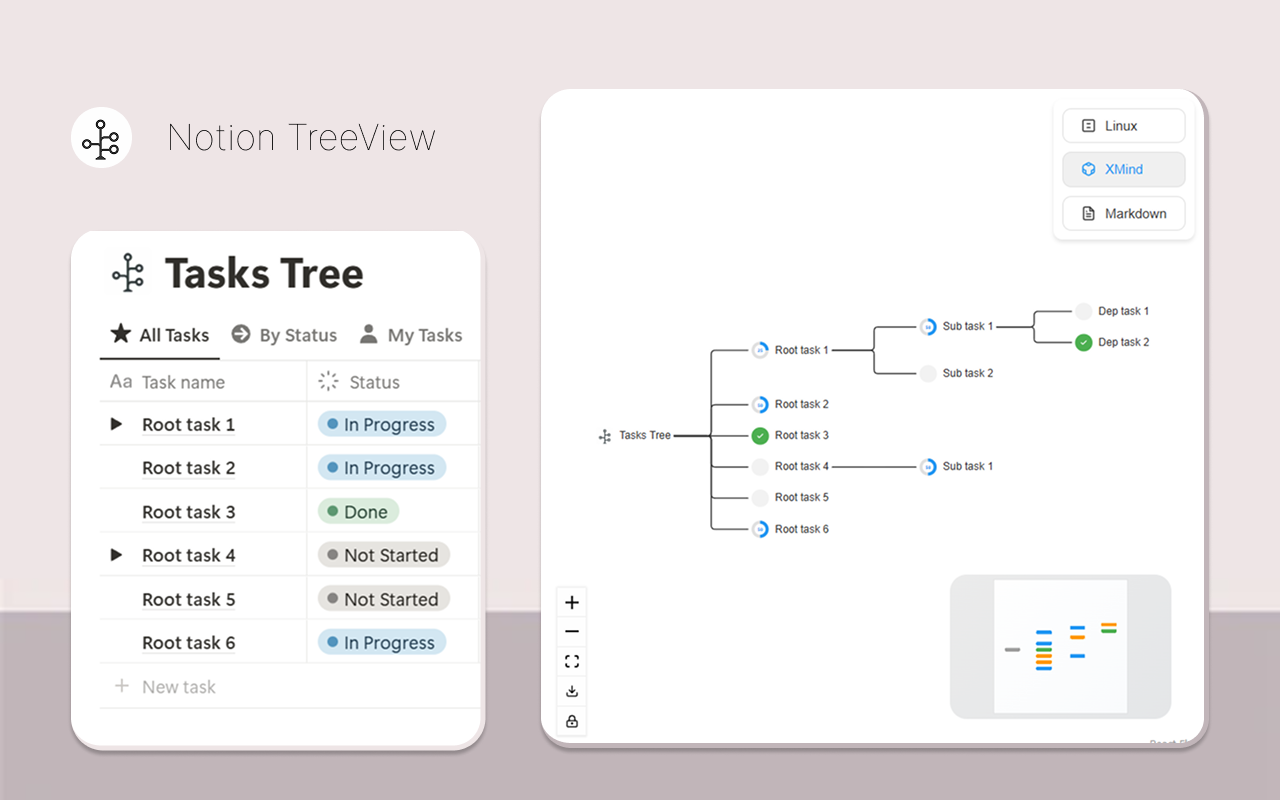
Task: Click tree icon beside Tasks Tree root node
Action: coord(605,436)
